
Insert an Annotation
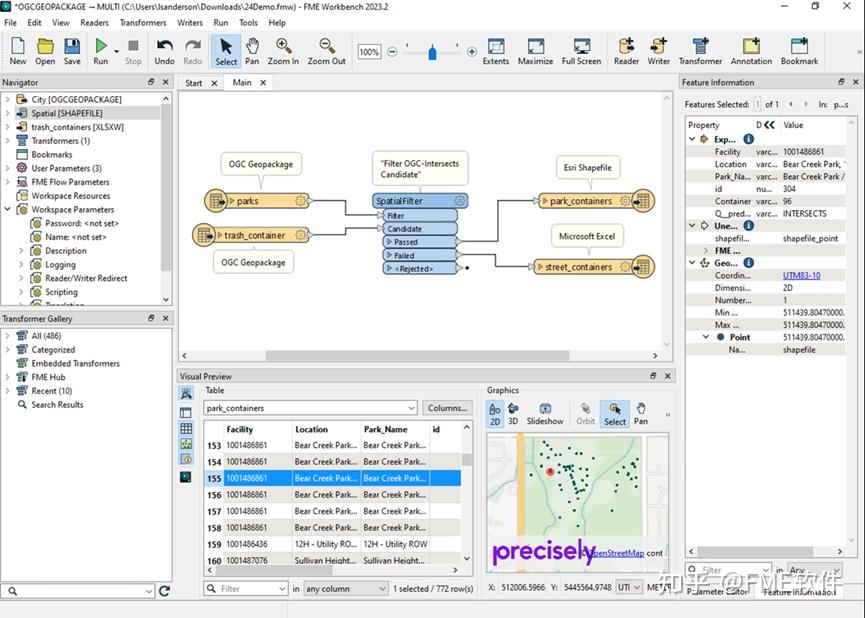tap(751, 51)
